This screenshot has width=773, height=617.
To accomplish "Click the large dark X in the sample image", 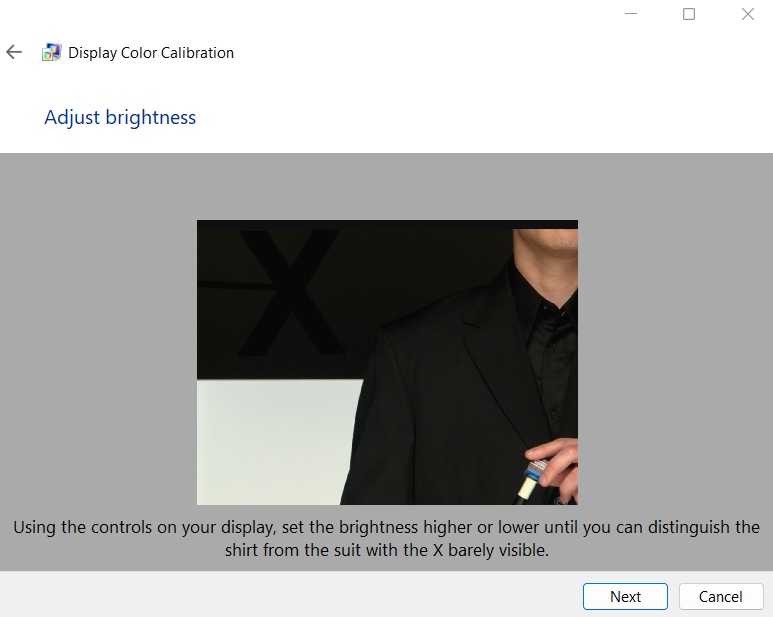I will tap(289, 293).
